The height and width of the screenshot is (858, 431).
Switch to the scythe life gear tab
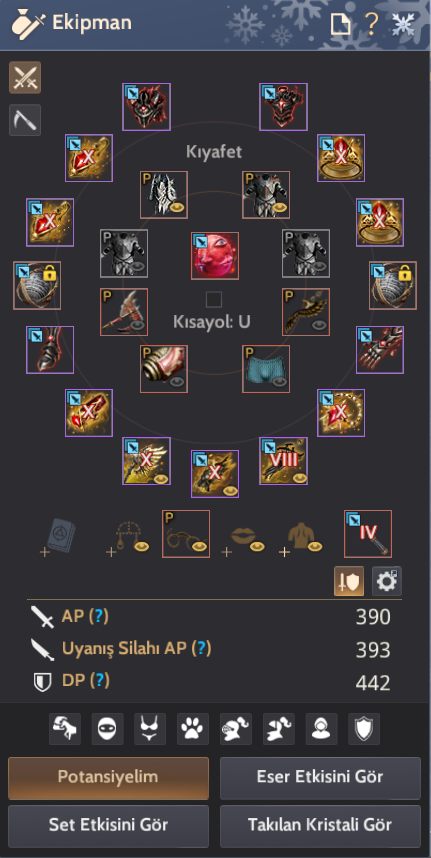click(x=25, y=120)
